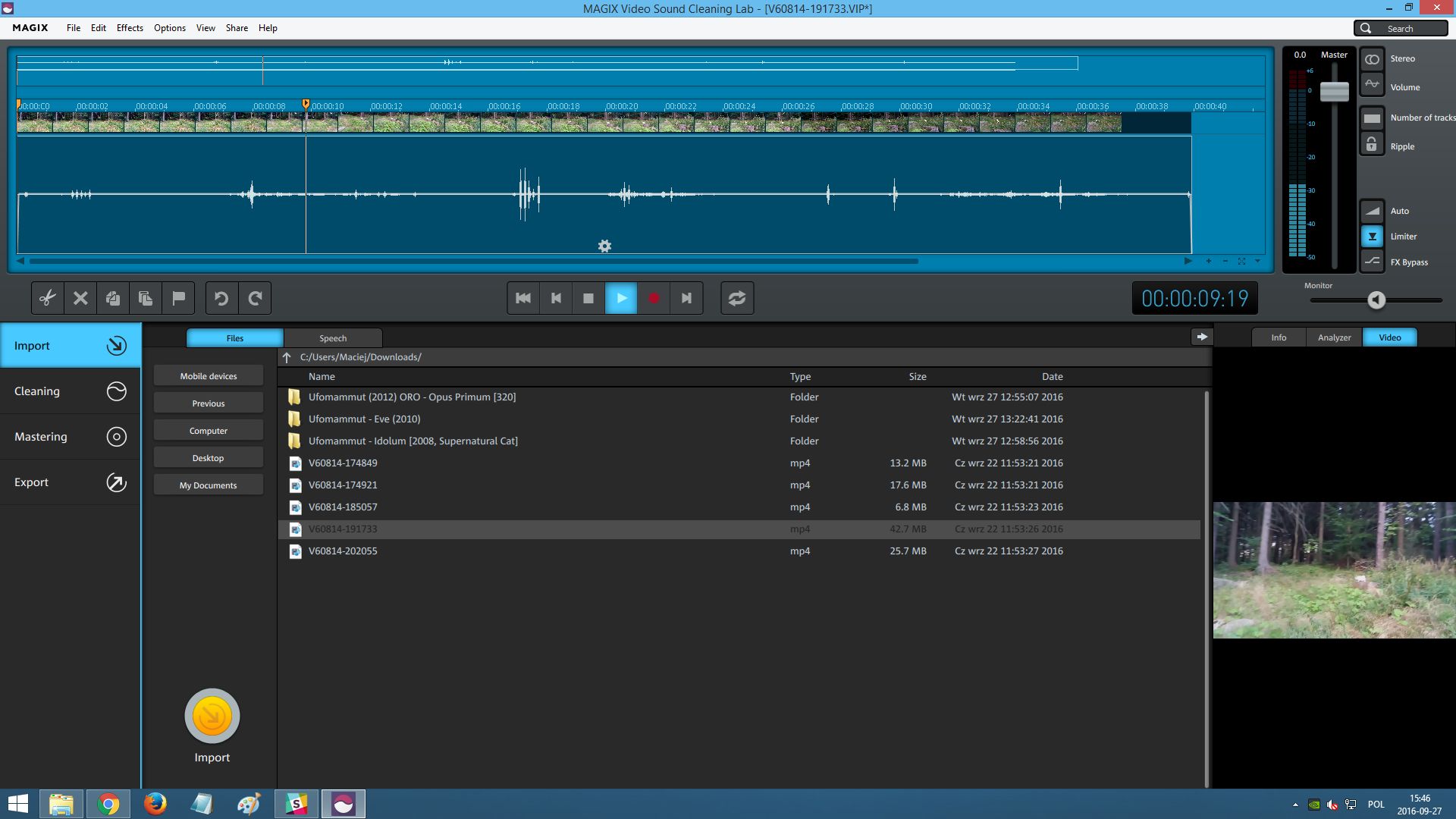1456x819 pixels.
Task: Click the yellow Import button
Action: point(212,715)
